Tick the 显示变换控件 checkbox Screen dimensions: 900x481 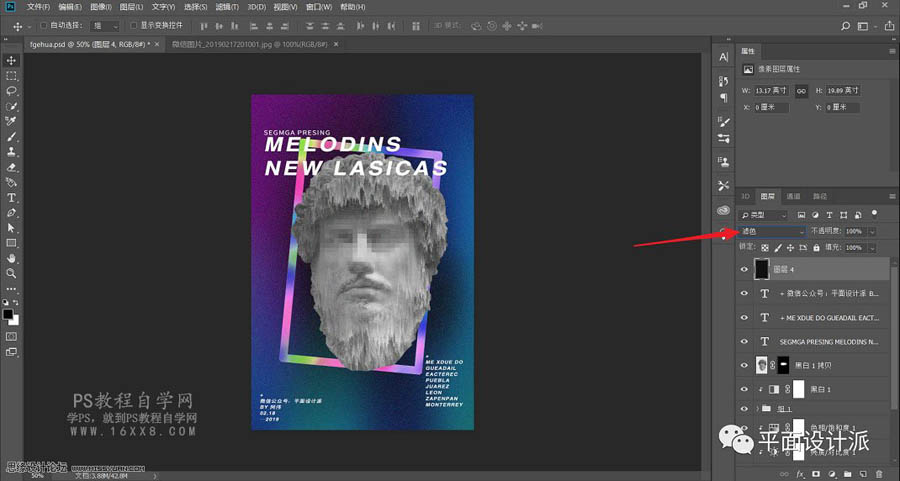[x=134, y=25]
